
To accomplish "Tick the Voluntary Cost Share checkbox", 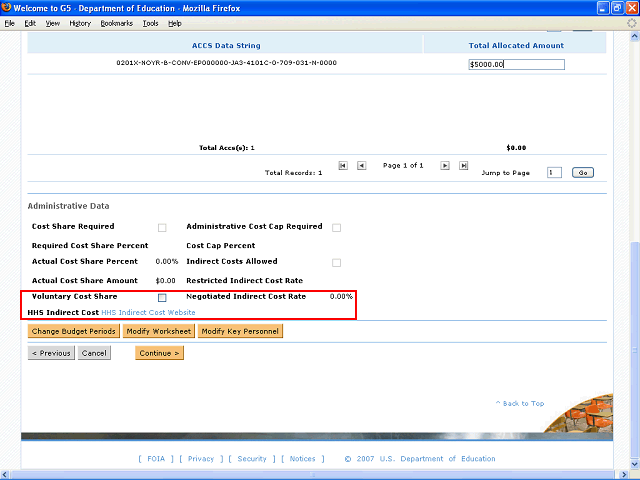I will [x=162, y=298].
